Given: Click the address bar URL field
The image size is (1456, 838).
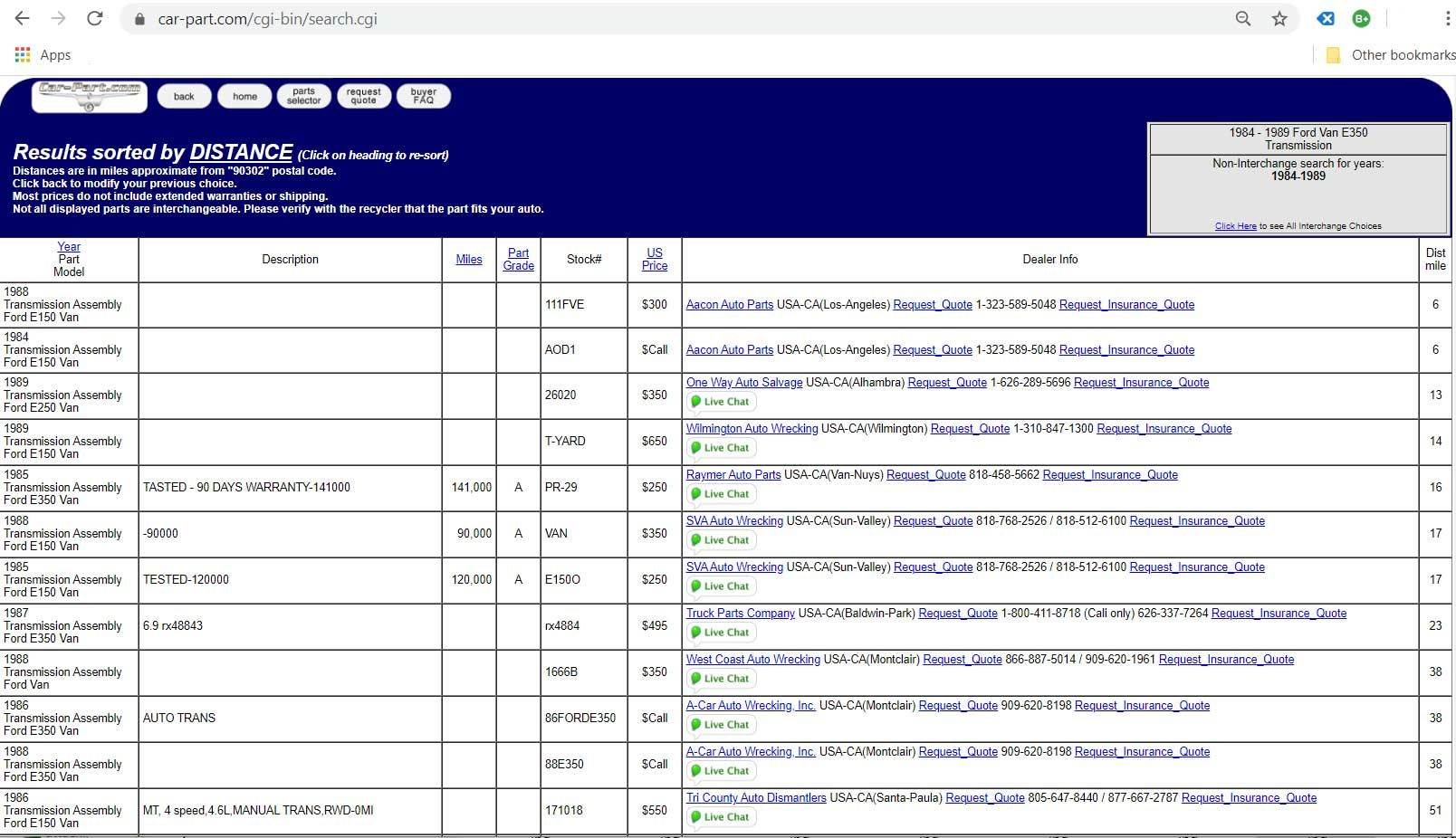Looking at the screenshot, I should coord(634,18).
